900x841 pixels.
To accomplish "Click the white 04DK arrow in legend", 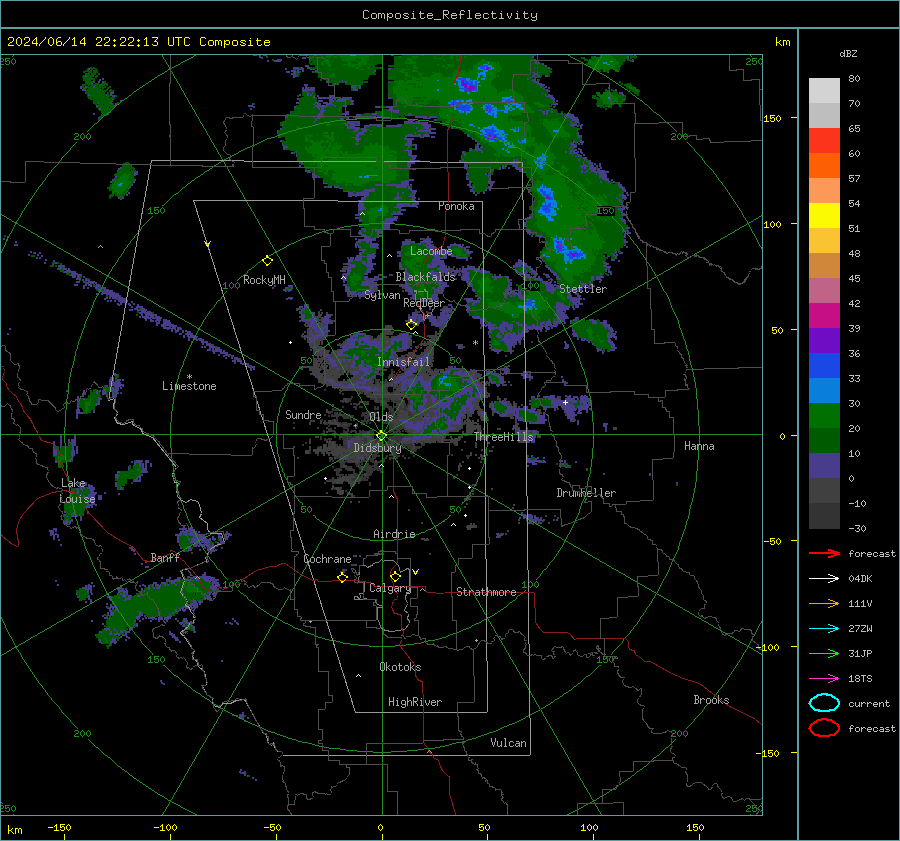I will tap(824, 578).
